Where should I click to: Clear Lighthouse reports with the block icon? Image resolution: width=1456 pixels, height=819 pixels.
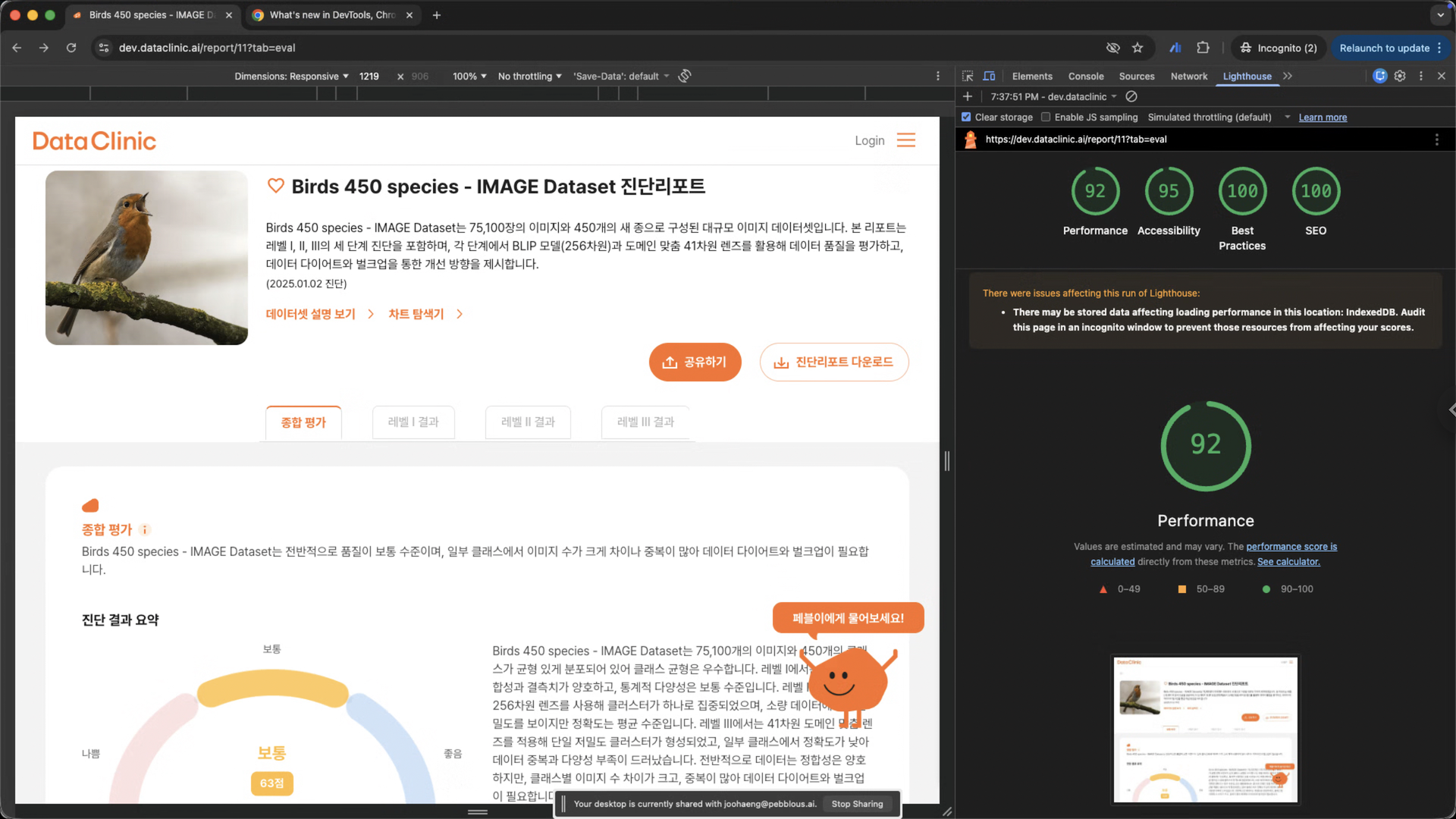pyautogui.click(x=1131, y=96)
